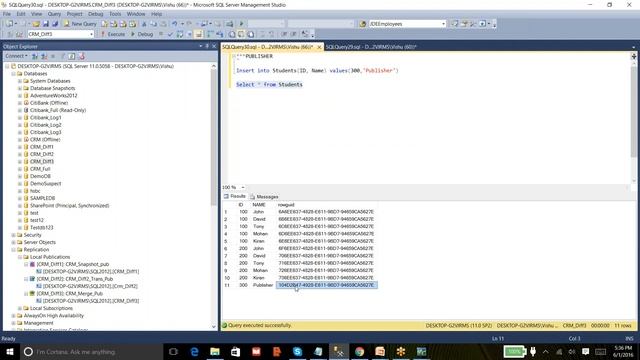Image resolution: width=640 pixels, height=360 pixels.
Task: Expand the SAMPLEDB database node
Action: [x=20, y=198]
